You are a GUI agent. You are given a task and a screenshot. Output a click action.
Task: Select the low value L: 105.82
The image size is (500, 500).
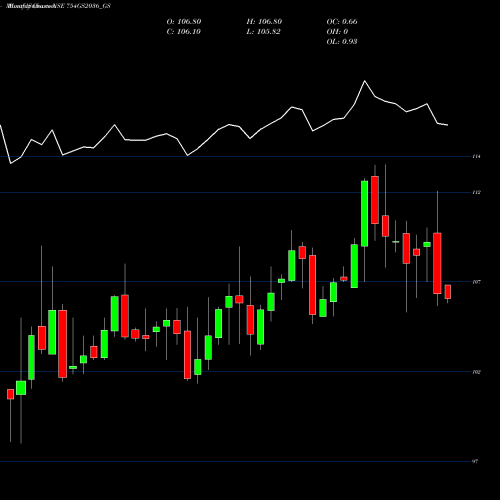coord(263,32)
